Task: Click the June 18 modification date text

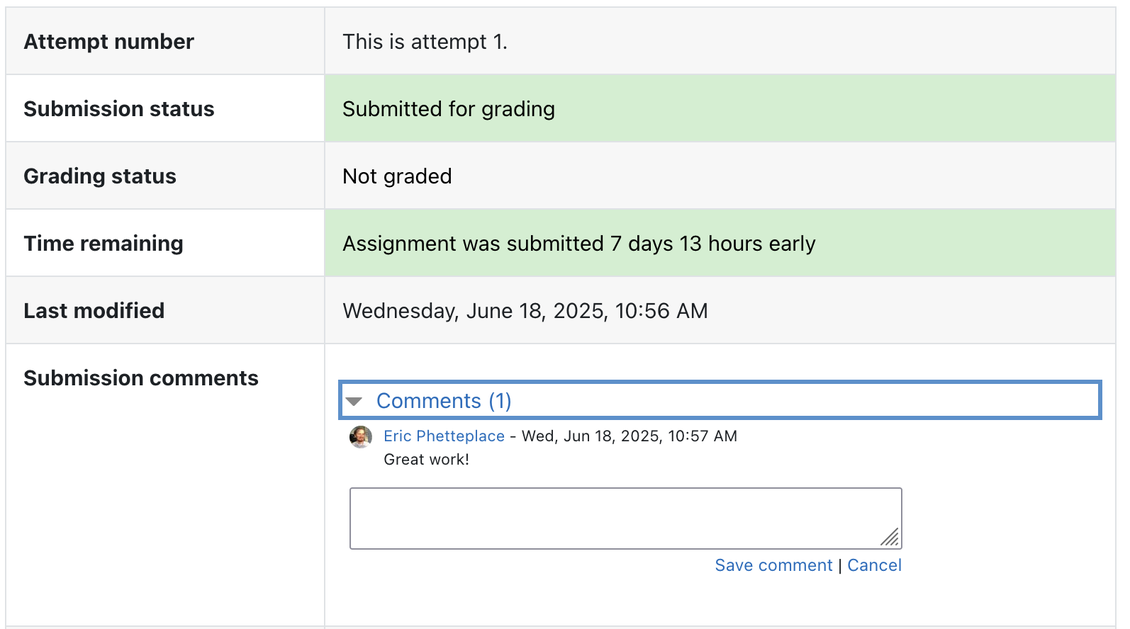Action: tap(525, 310)
